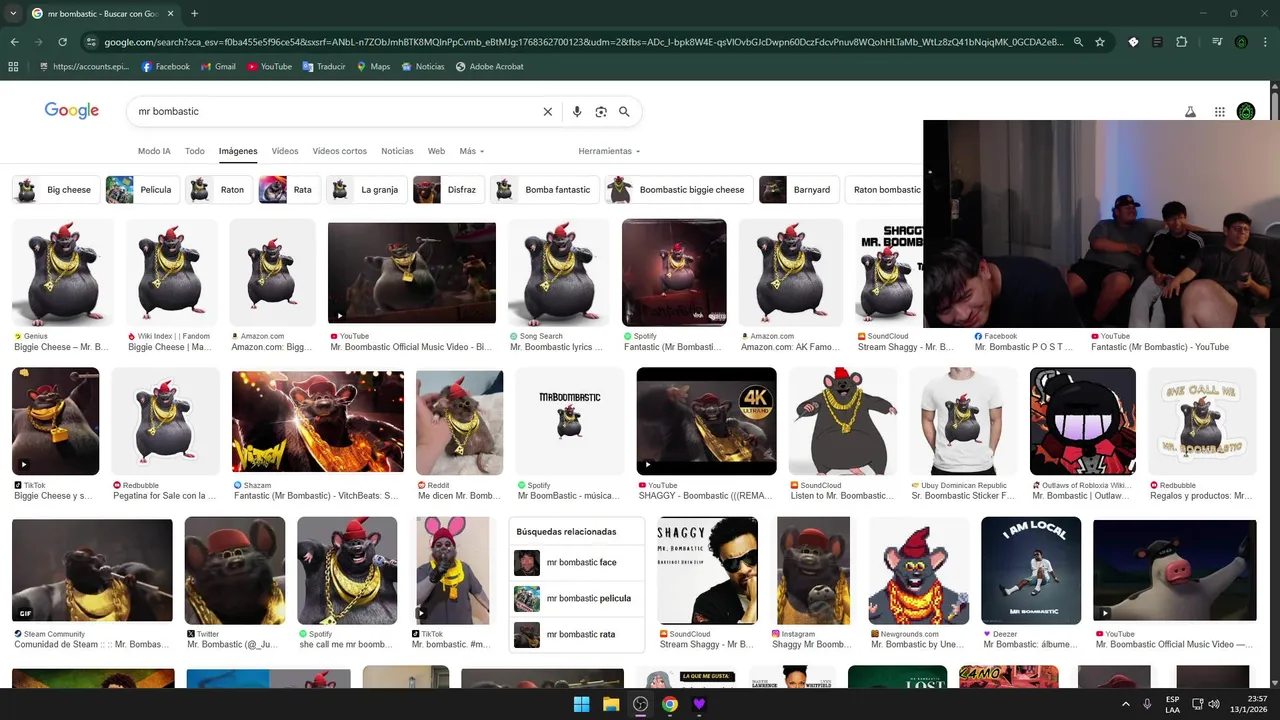
Task: Open the Google account avatar on the page
Action: click(x=1246, y=111)
